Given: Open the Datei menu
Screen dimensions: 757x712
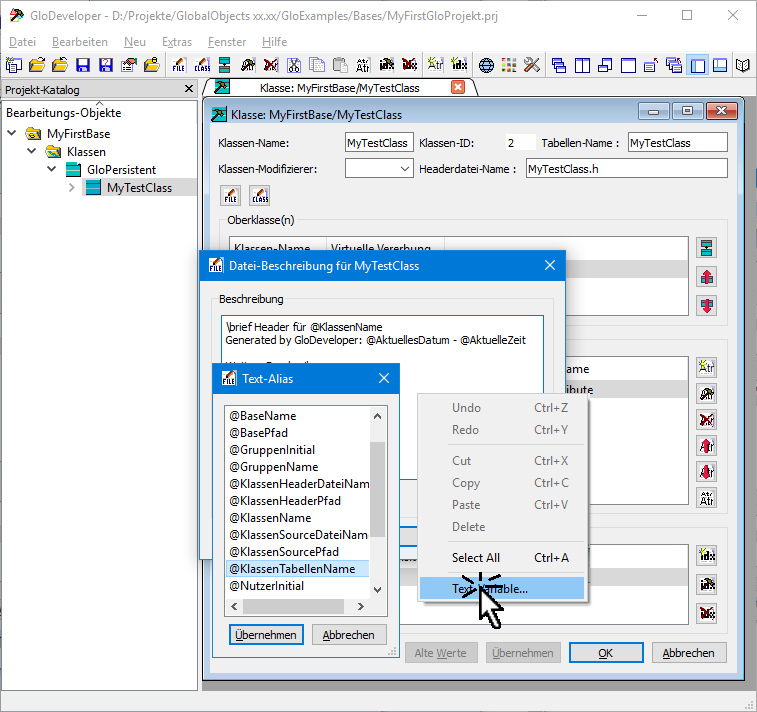Looking at the screenshot, I should coord(22,42).
